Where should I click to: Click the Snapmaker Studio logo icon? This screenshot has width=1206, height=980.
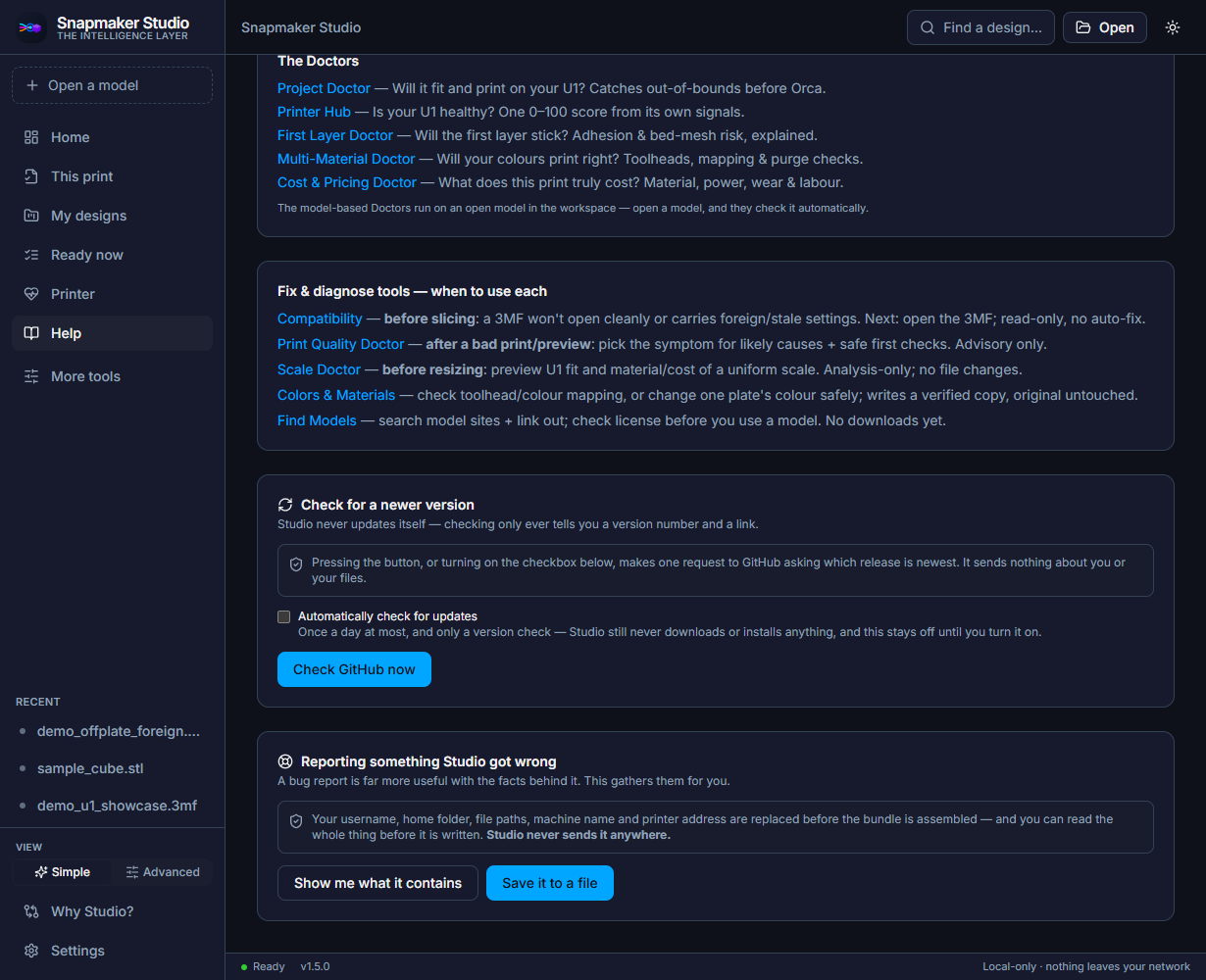click(31, 27)
